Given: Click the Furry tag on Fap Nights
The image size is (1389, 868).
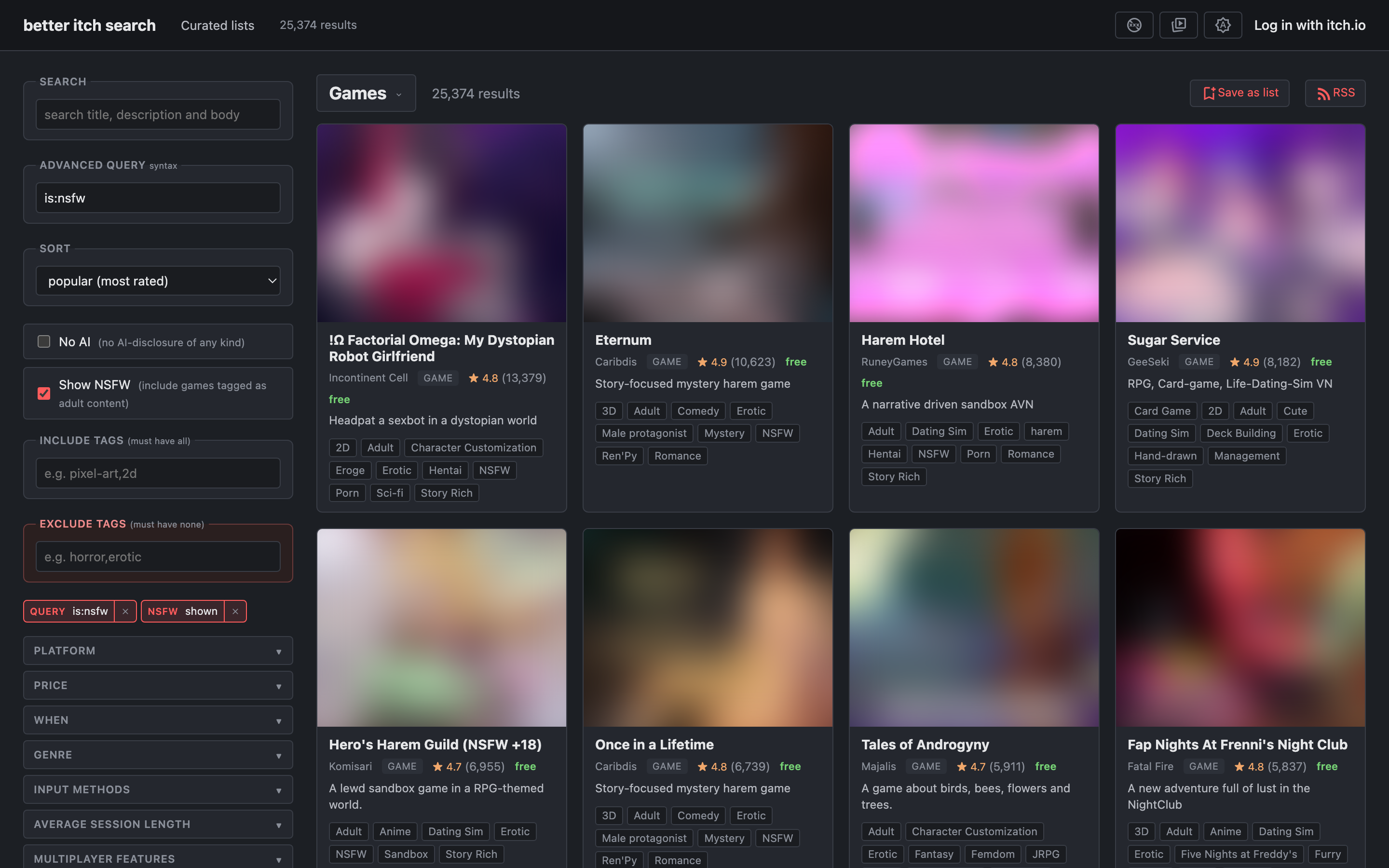Looking at the screenshot, I should click(x=1327, y=854).
